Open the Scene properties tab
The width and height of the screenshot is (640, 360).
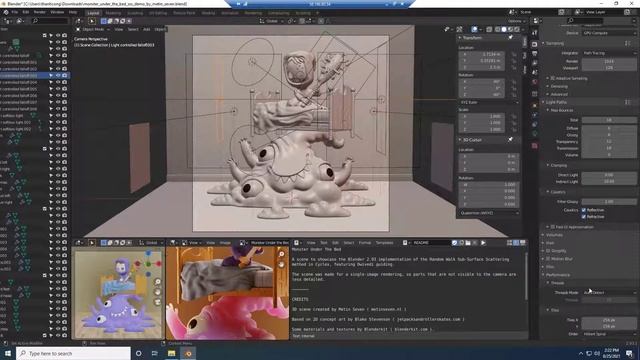pyautogui.click(x=535, y=73)
